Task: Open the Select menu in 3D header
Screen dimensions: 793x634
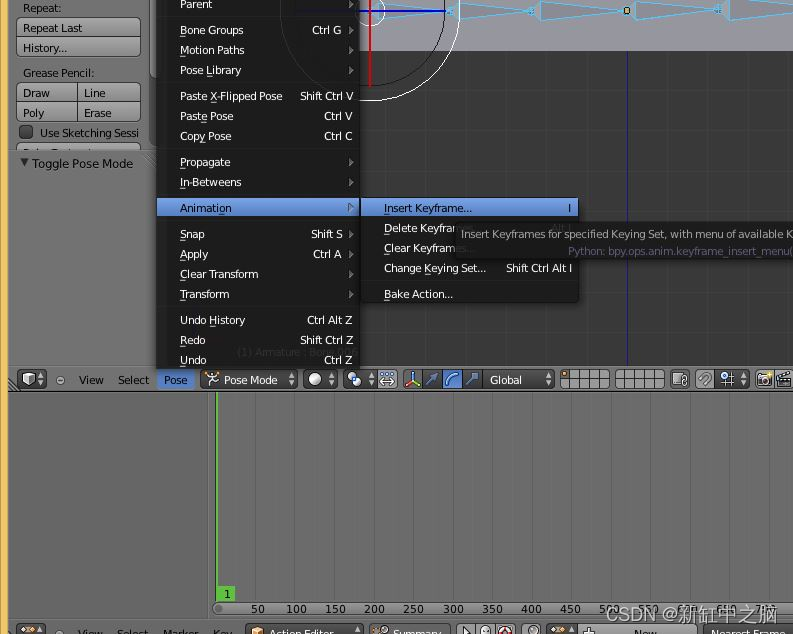Action: click(134, 380)
